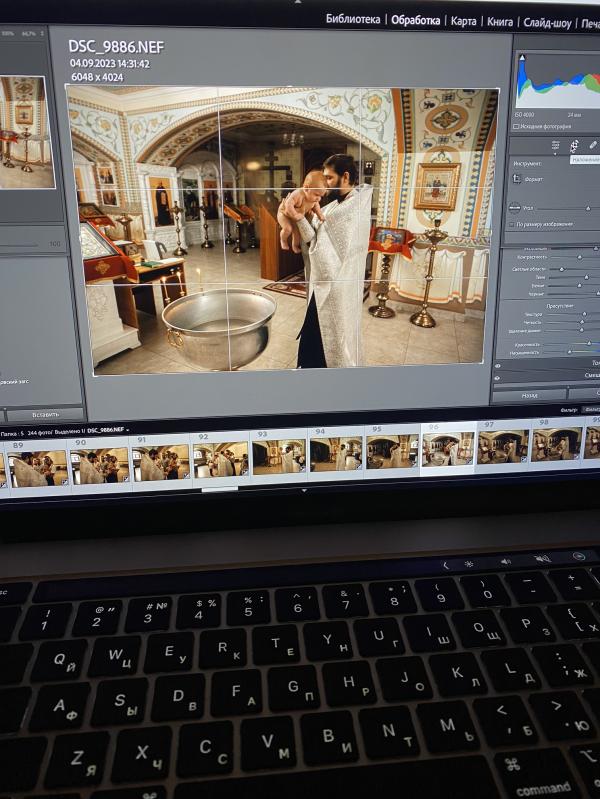Select filmstrip thumbnail 93
The width and height of the screenshot is (600, 799).
pyautogui.click(x=279, y=456)
